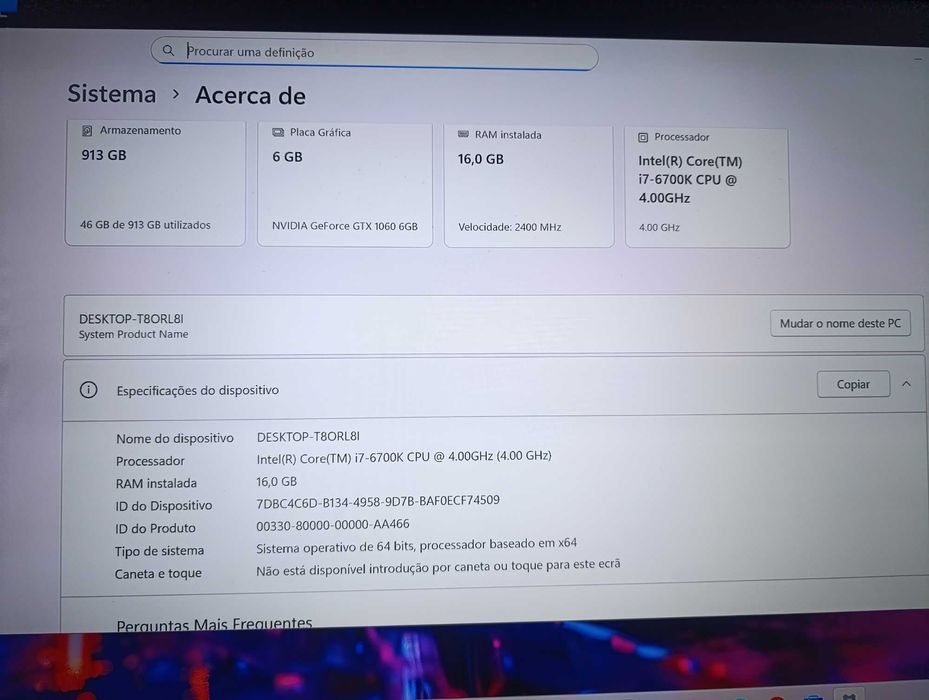The image size is (929, 700).
Task: Click the 'Processador' label in specs list
Action: (x=150, y=461)
